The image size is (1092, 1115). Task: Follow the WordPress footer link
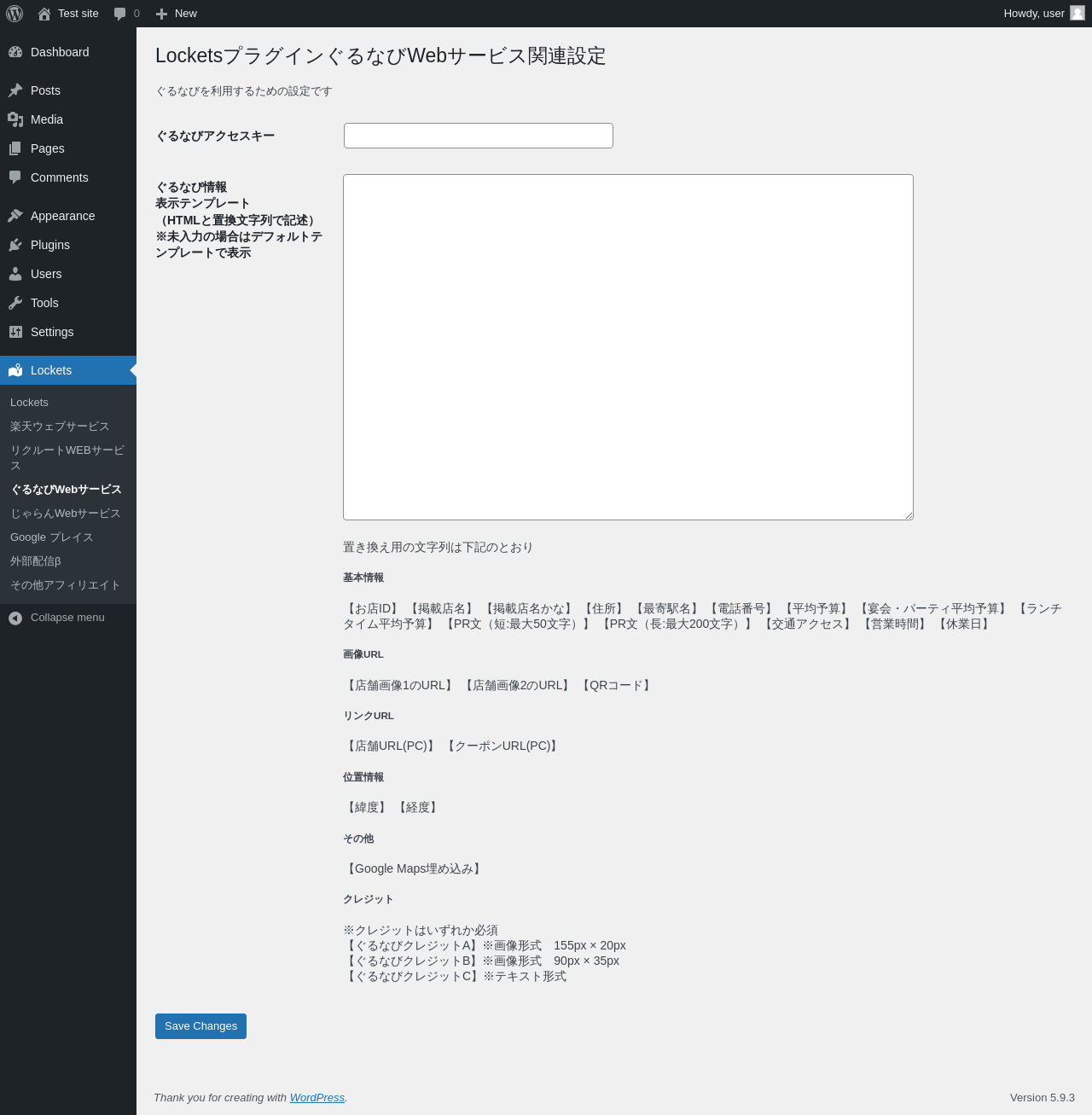(317, 1098)
